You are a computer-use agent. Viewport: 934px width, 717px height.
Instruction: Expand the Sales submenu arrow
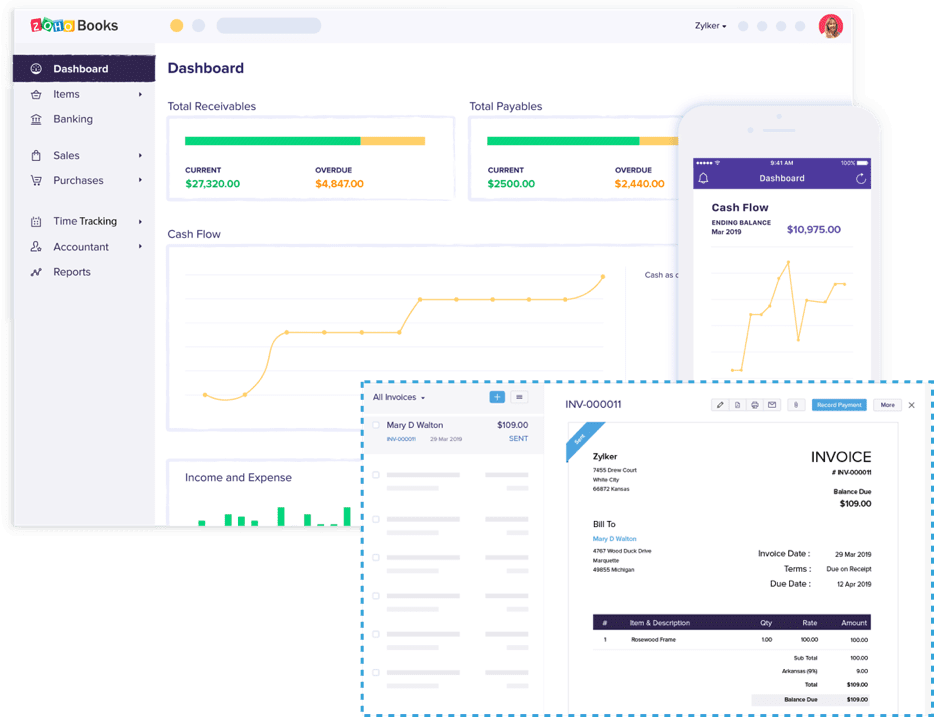[x=141, y=155]
